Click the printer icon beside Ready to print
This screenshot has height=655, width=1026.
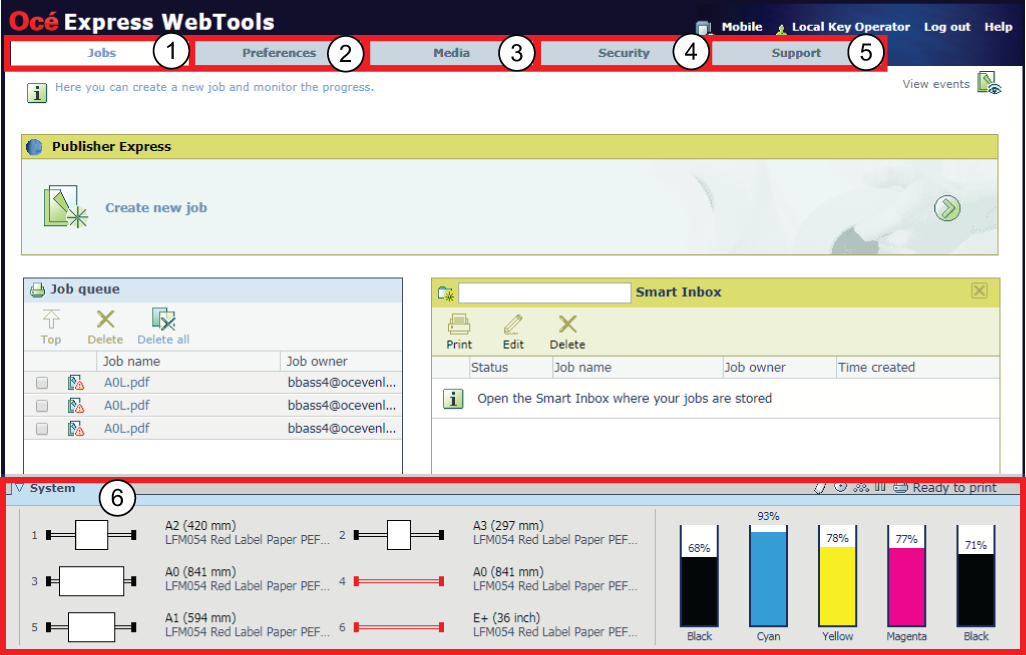tap(900, 487)
